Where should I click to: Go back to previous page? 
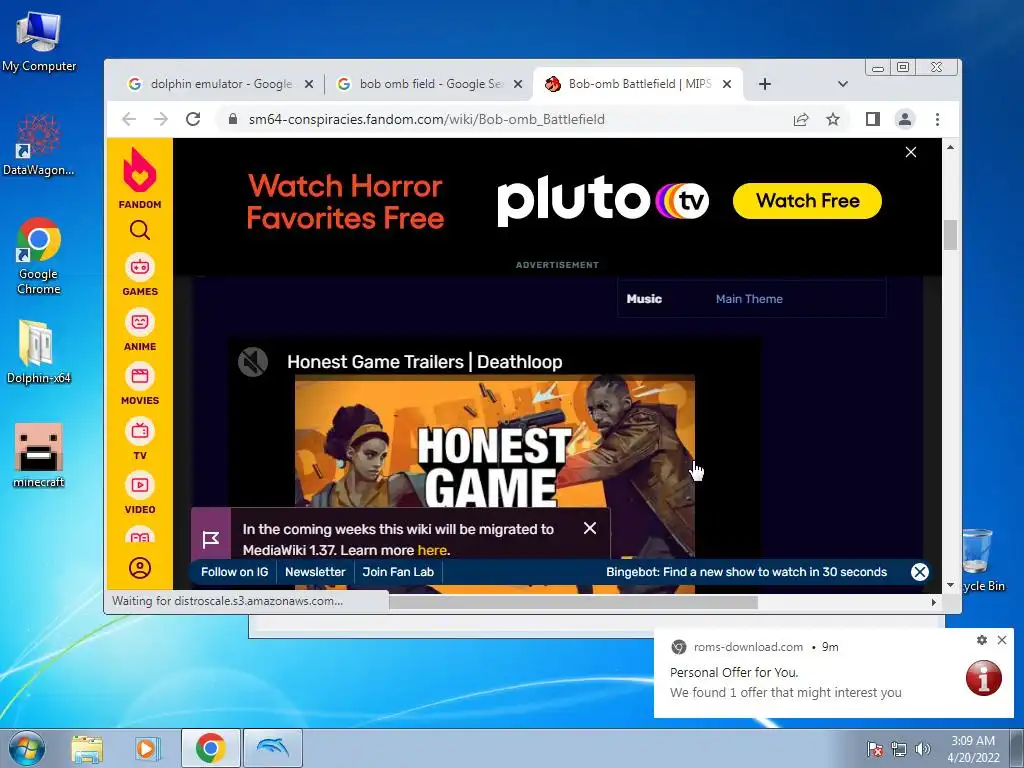pyautogui.click(x=129, y=119)
